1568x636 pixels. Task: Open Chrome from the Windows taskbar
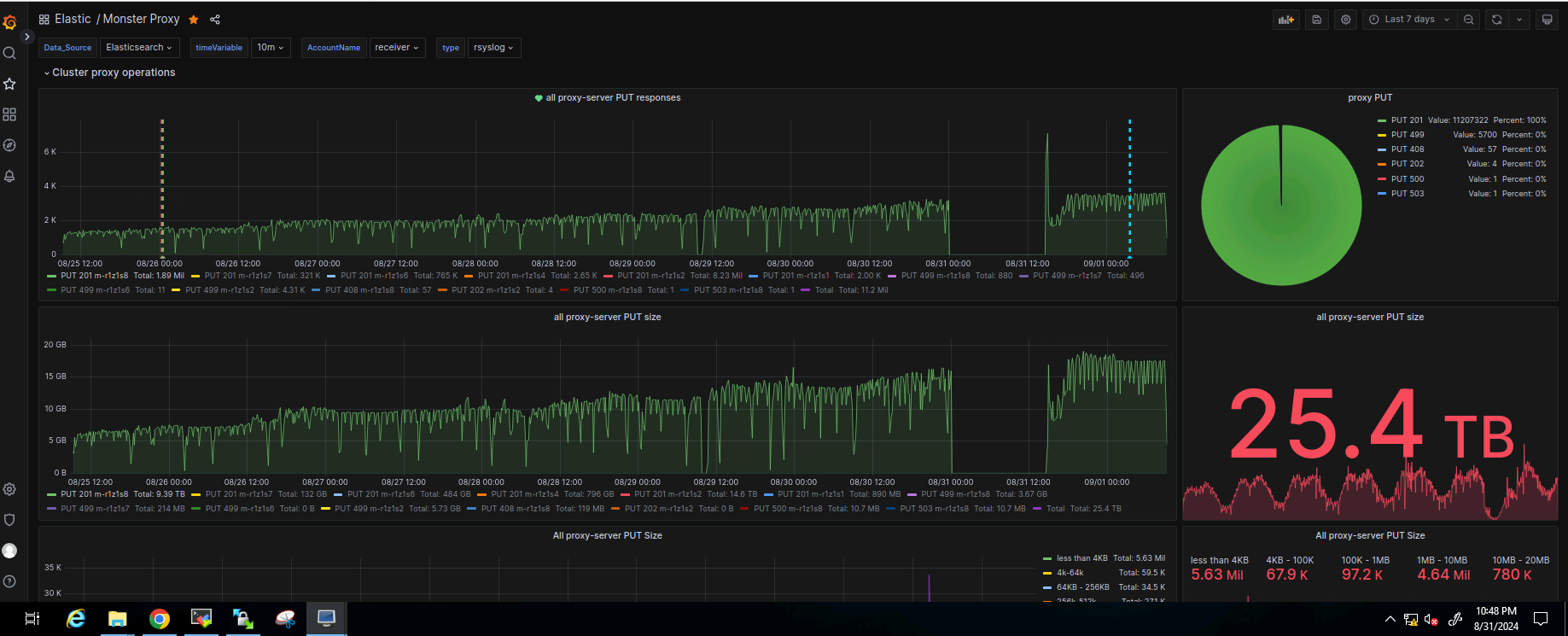coord(159,619)
